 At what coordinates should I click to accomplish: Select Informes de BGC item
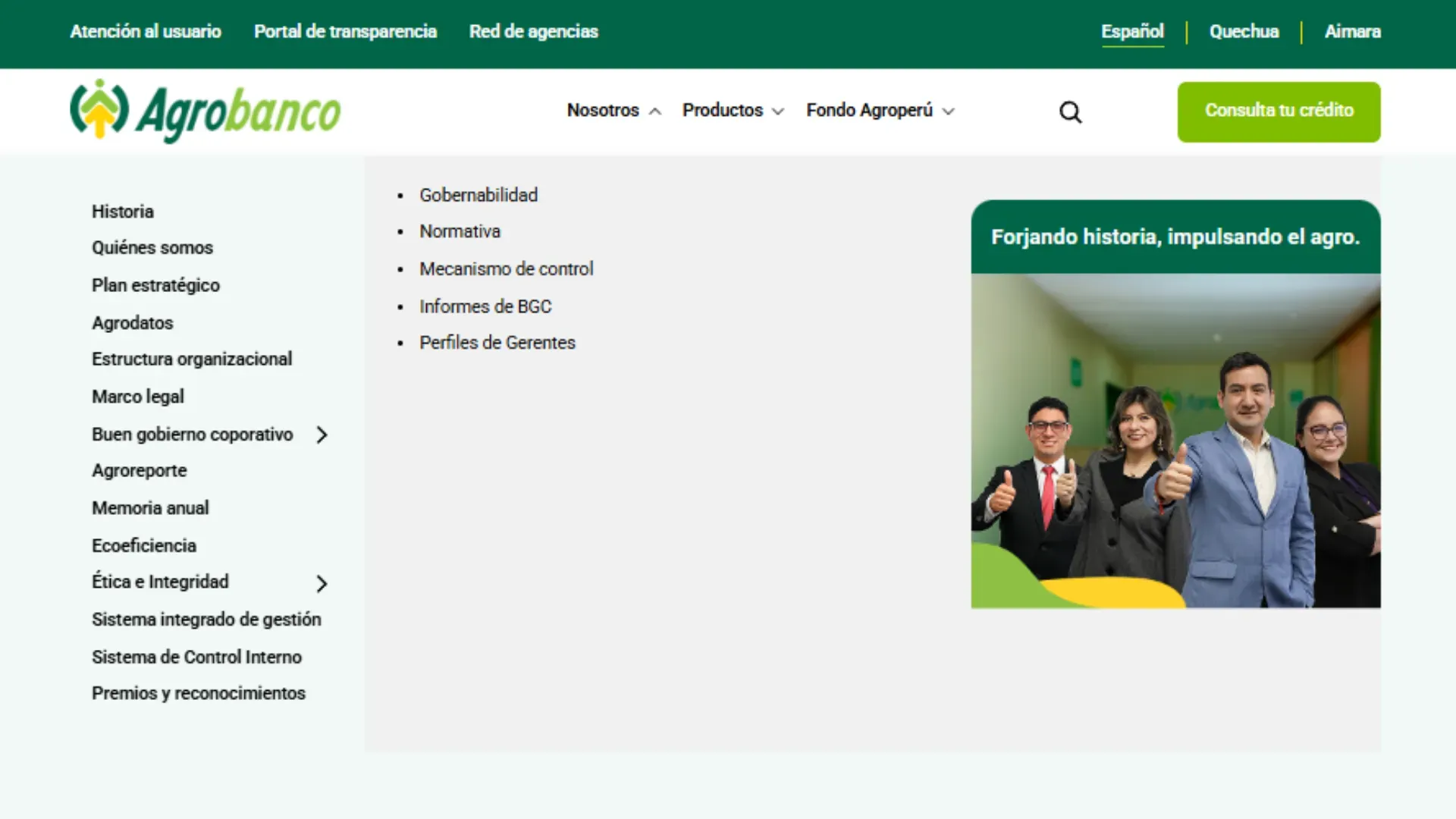(485, 306)
